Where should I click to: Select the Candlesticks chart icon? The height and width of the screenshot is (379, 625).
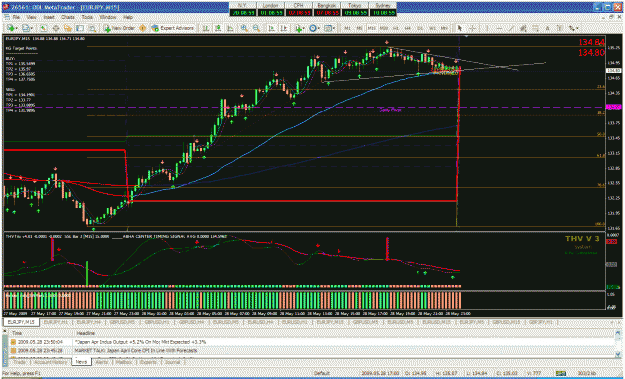[218, 28]
